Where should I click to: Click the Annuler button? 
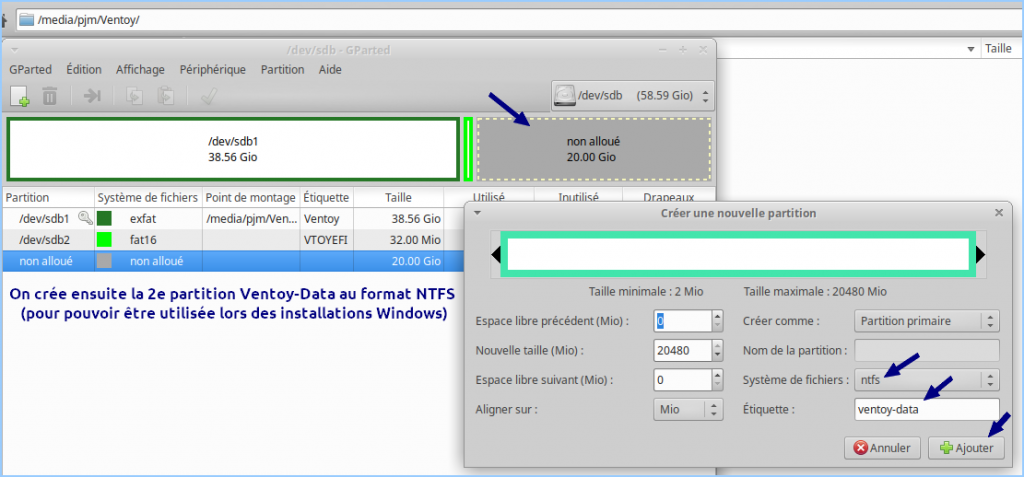pos(882,448)
